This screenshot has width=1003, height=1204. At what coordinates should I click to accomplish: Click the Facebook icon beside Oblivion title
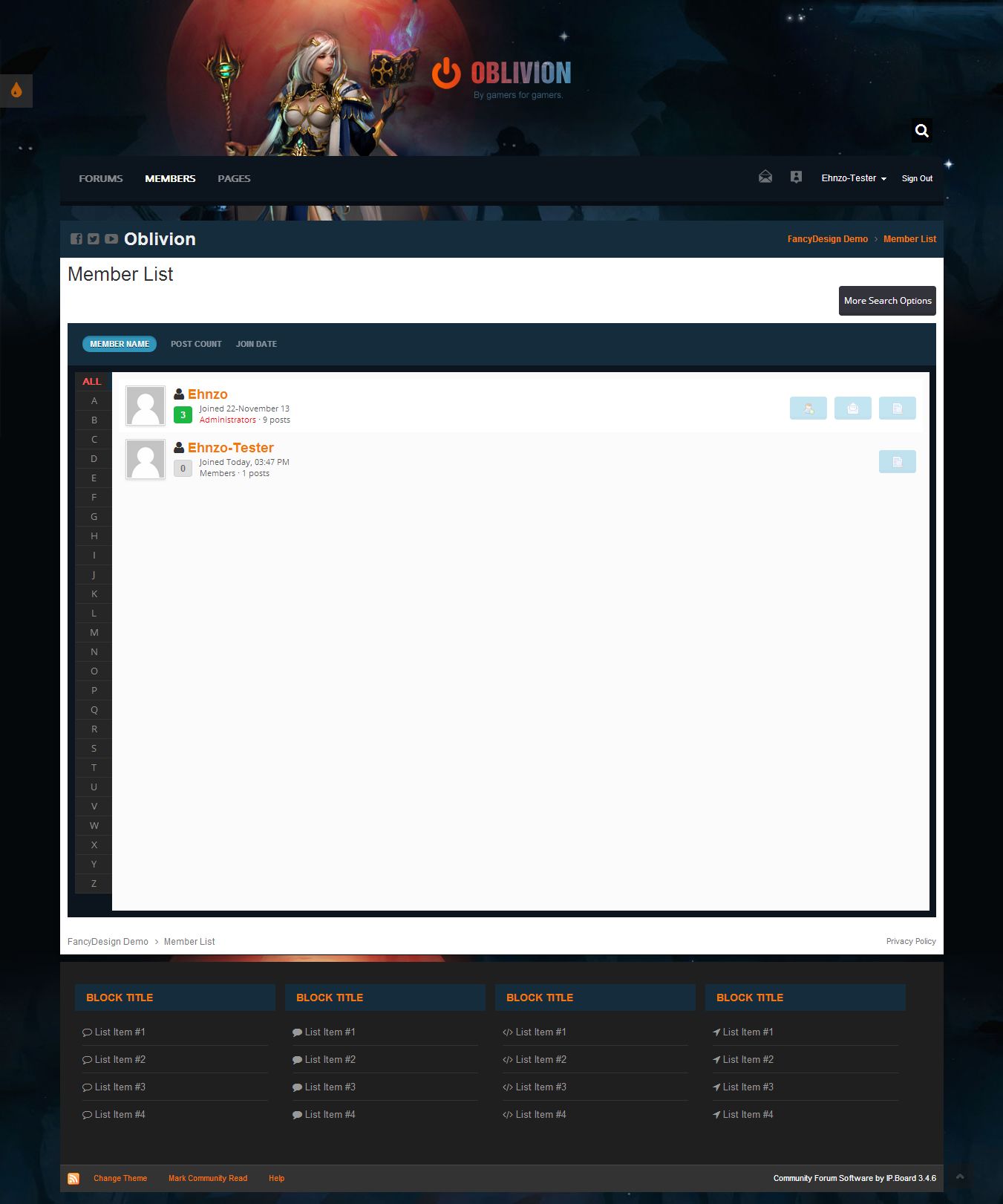click(x=76, y=239)
